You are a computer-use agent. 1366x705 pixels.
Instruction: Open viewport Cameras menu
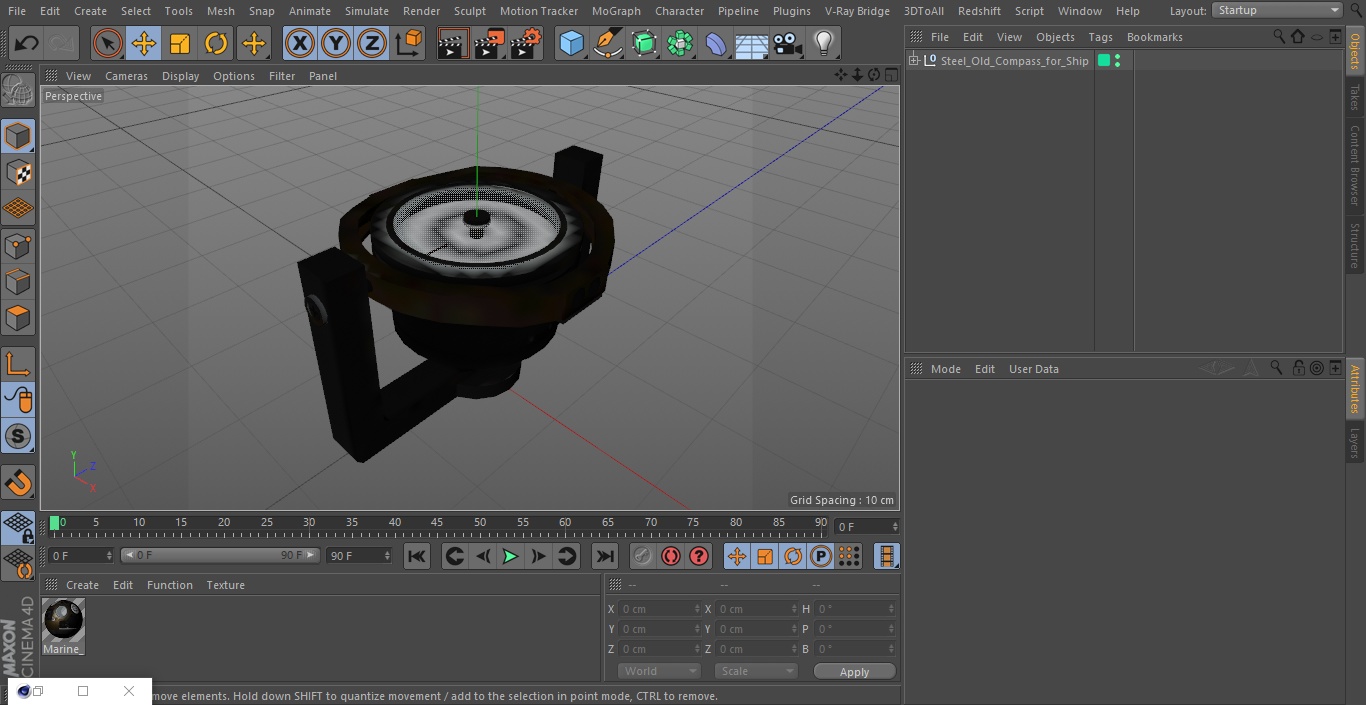click(x=126, y=76)
